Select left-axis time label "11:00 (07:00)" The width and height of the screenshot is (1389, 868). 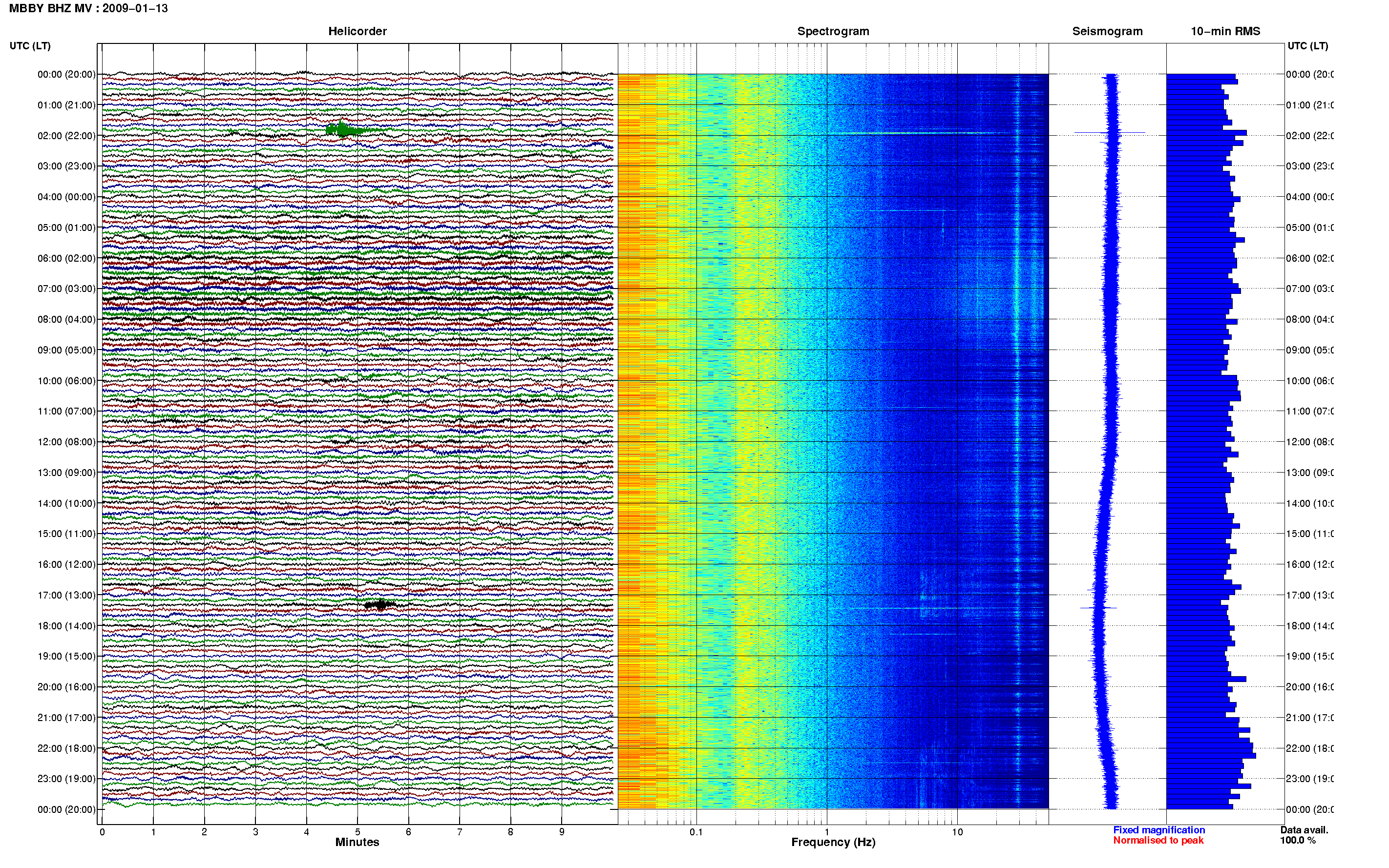66,411
